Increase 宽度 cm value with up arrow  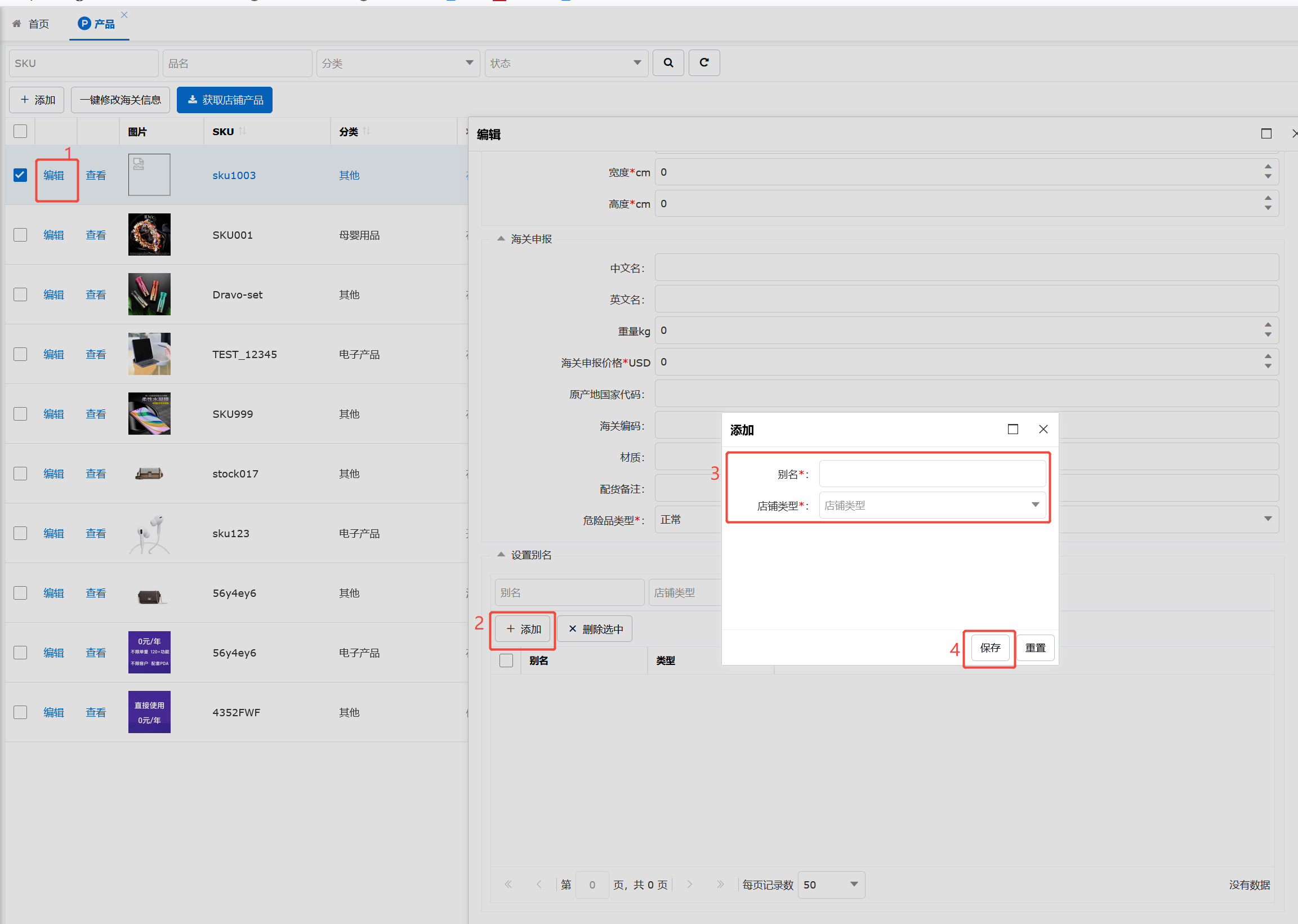click(1267, 167)
